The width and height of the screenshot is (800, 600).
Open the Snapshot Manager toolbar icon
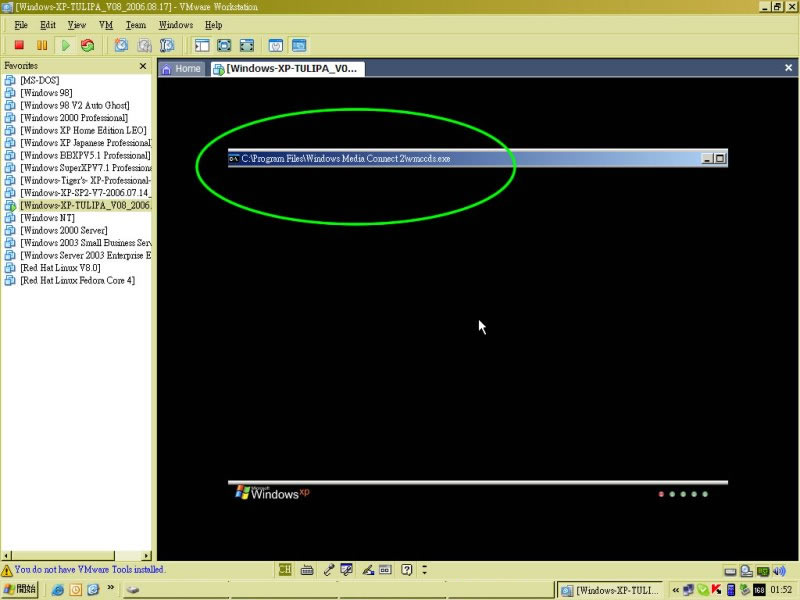click(167, 45)
